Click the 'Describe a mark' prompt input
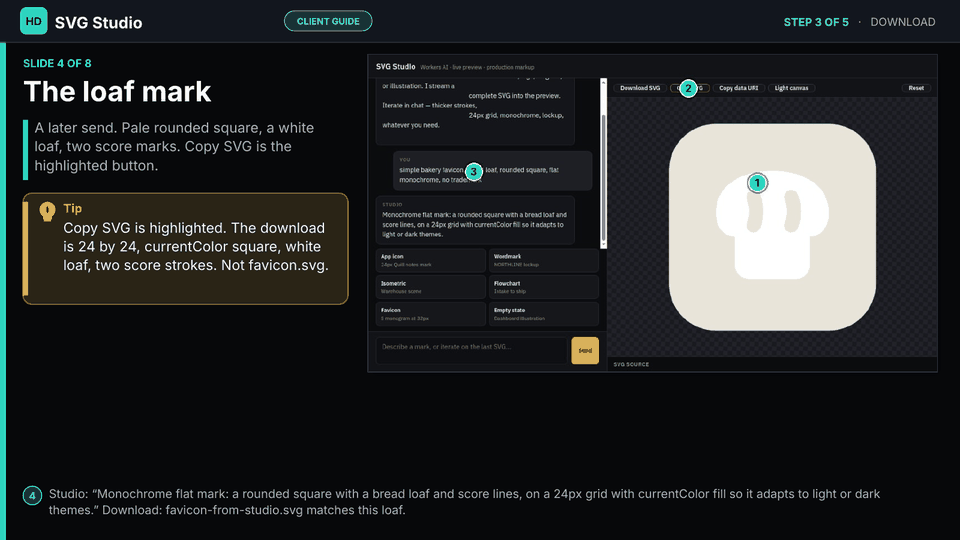The height and width of the screenshot is (540, 960). click(x=471, y=350)
